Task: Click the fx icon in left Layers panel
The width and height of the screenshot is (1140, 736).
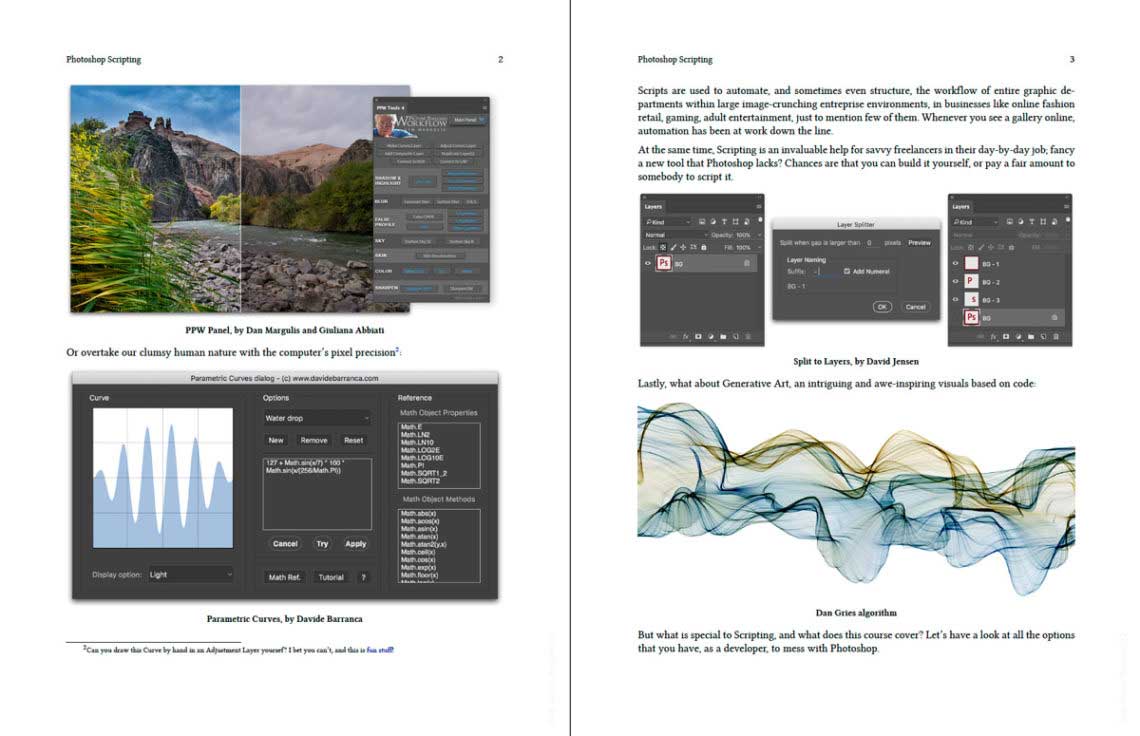Action: 687,336
